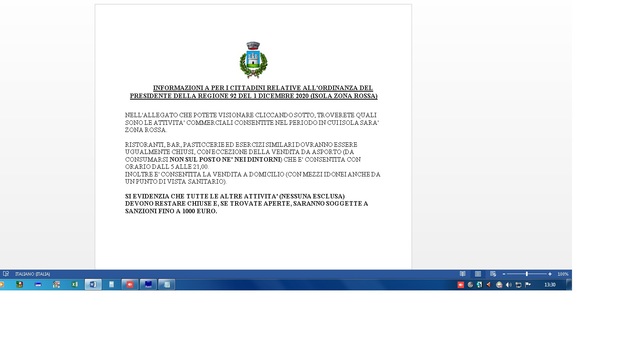Viewport: 640px width, 360px height.
Task: Open the white document icon in taskbar
Action: pos(111,284)
